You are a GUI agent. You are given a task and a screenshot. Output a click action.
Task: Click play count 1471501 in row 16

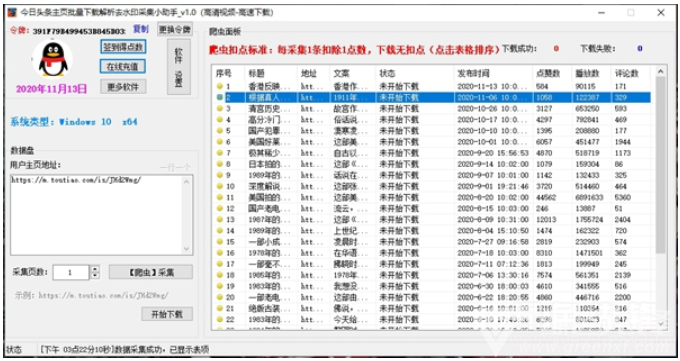[589, 253]
